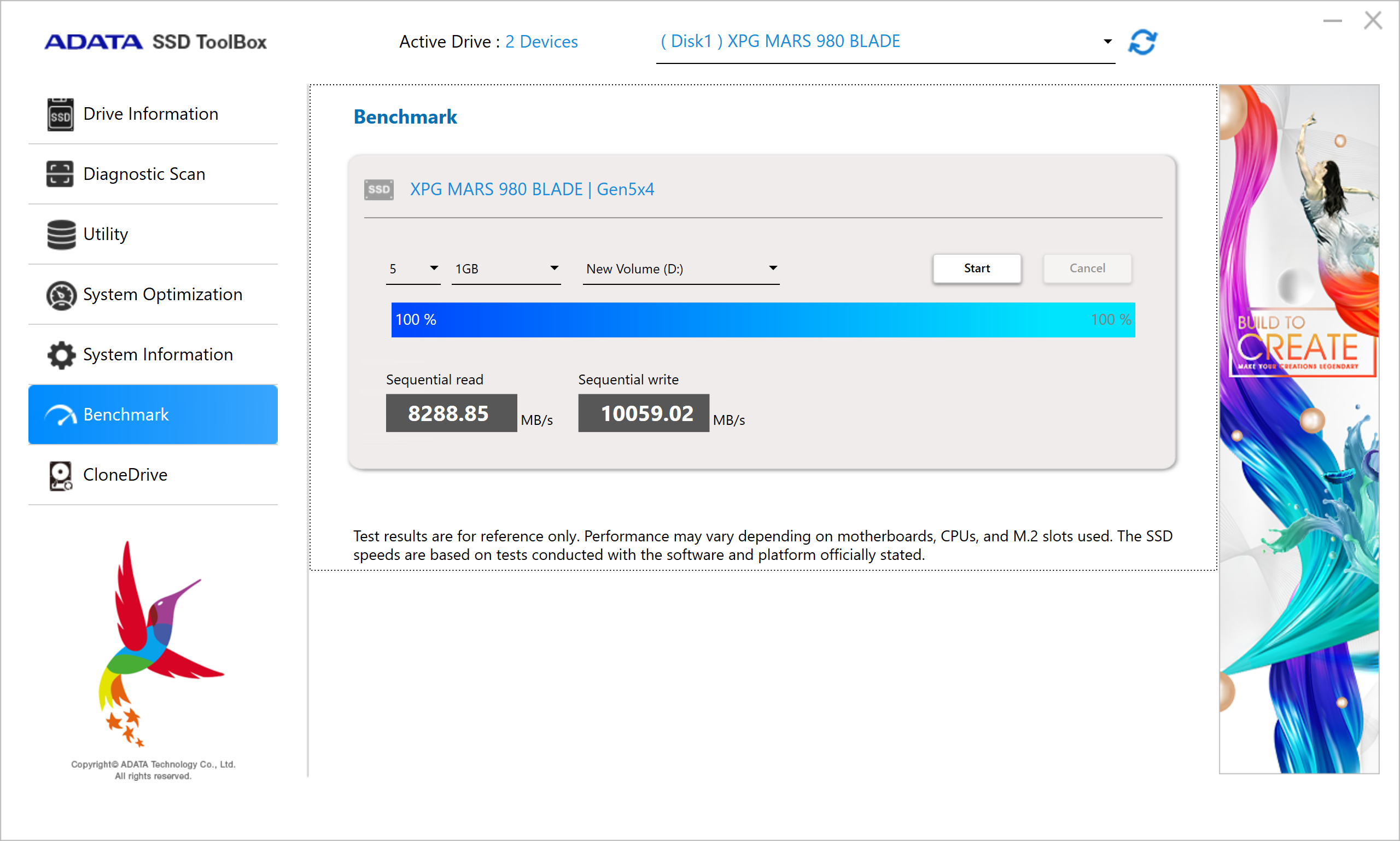1400x841 pixels.
Task: Click the 2 Devices link
Action: pos(541,42)
